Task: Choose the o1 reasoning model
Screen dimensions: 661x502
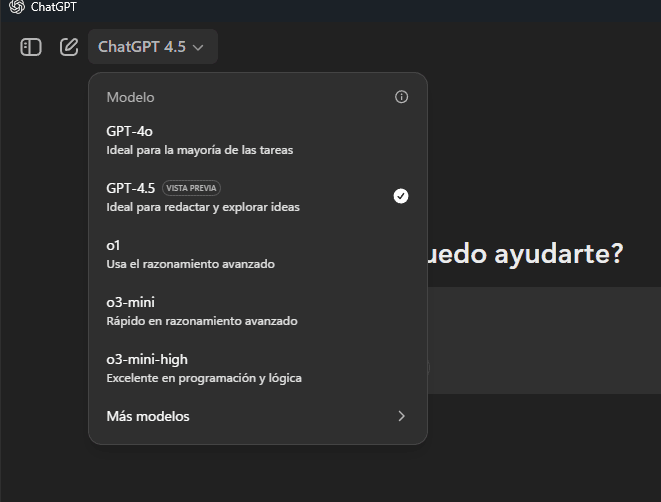Action: pyautogui.click(x=258, y=255)
